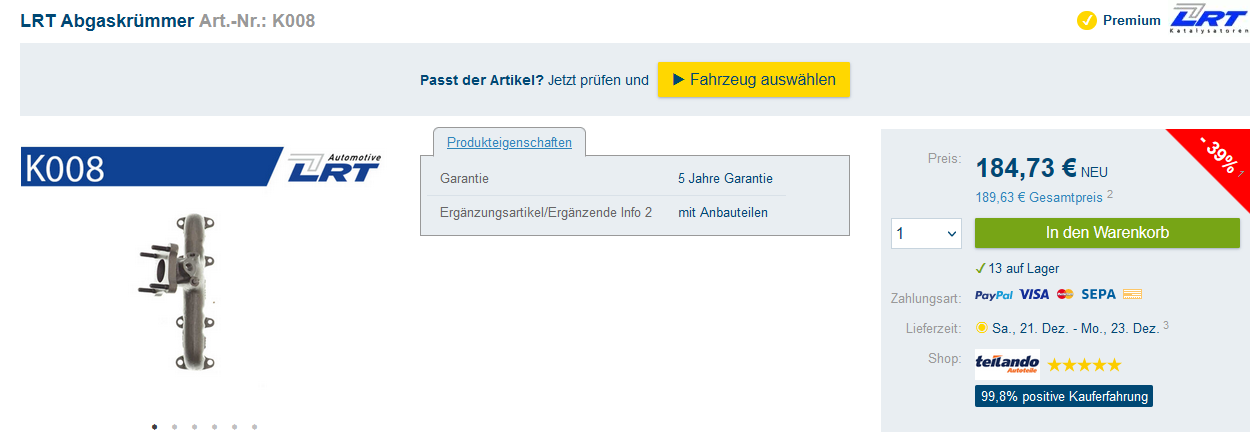1251x436 pixels.
Task: Add item with In den Warenkorb
Action: (x=1107, y=233)
